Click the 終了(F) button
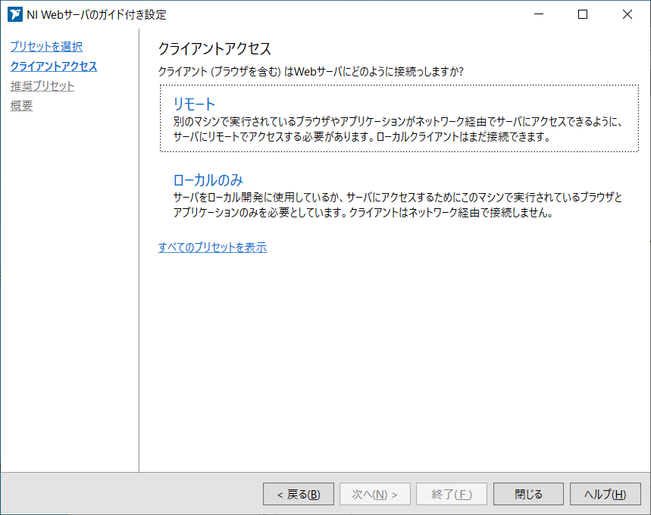Viewport: 651px width, 515px height. (x=452, y=494)
